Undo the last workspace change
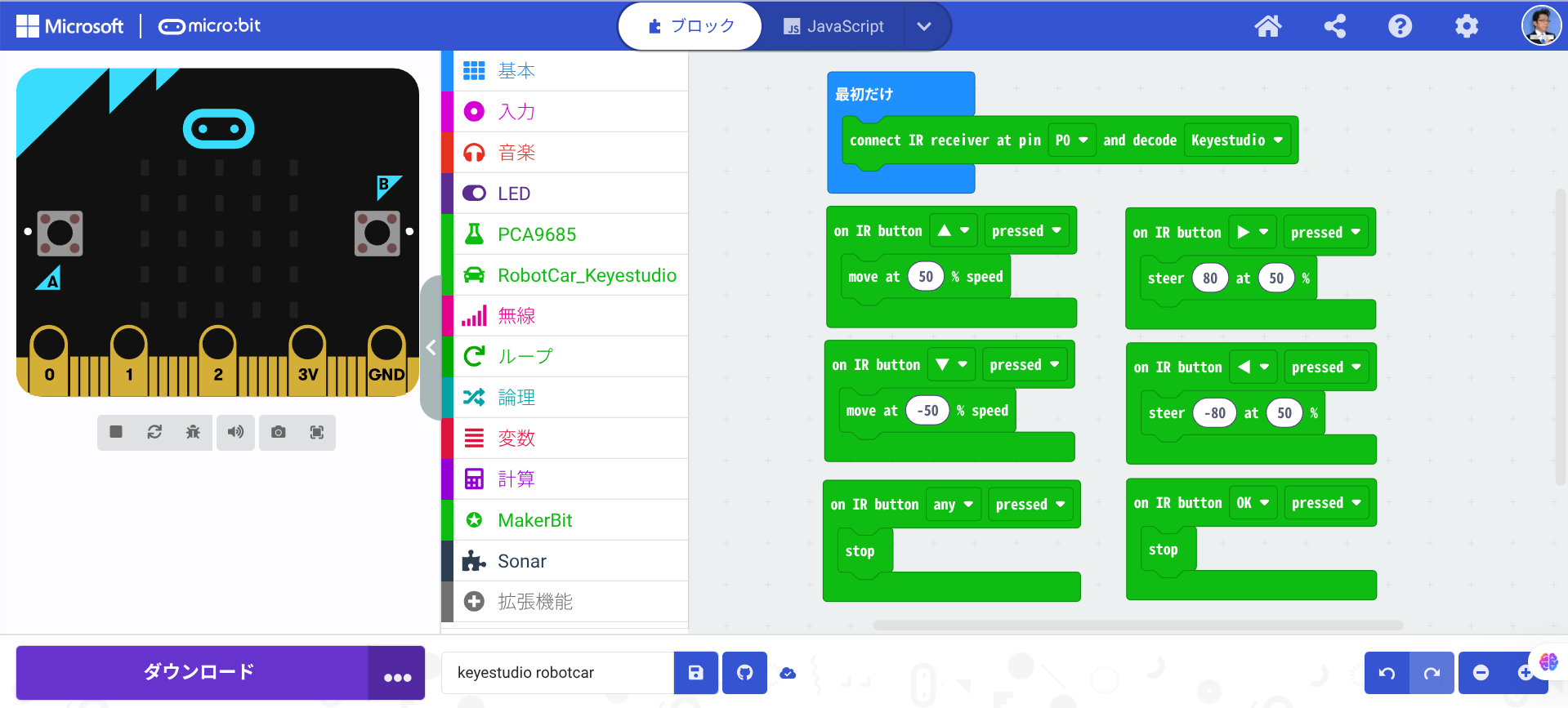This screenshot has height=708, width=1568. tap(1387, 673)
